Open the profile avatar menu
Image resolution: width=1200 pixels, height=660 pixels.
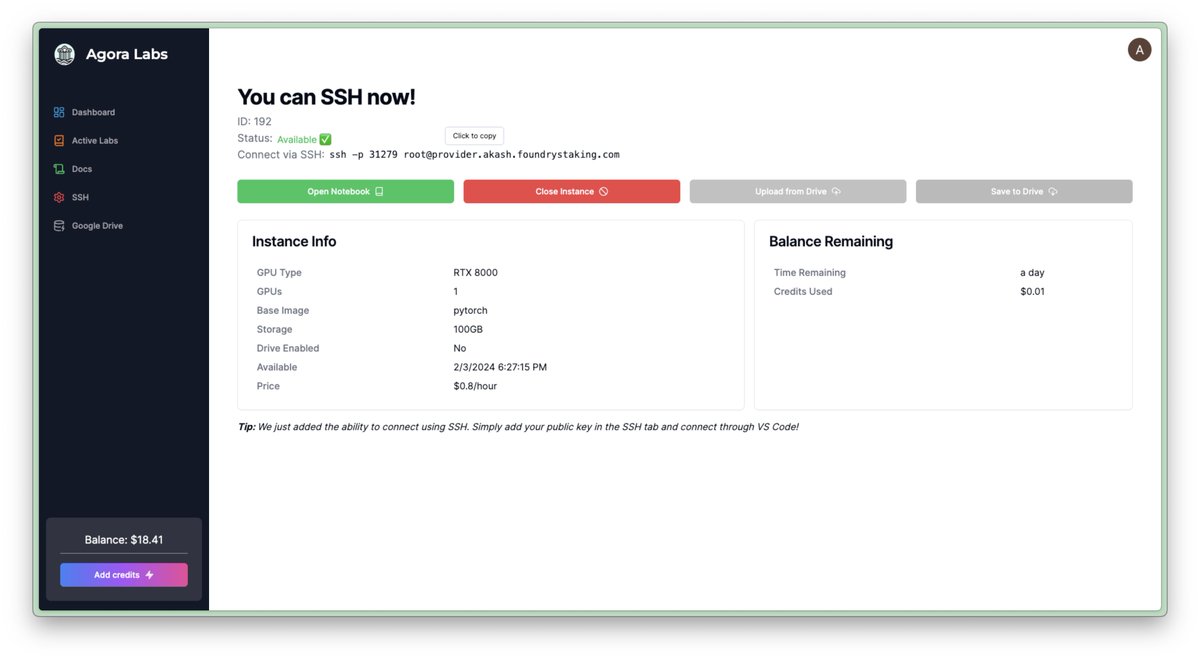pos(1139,48)
